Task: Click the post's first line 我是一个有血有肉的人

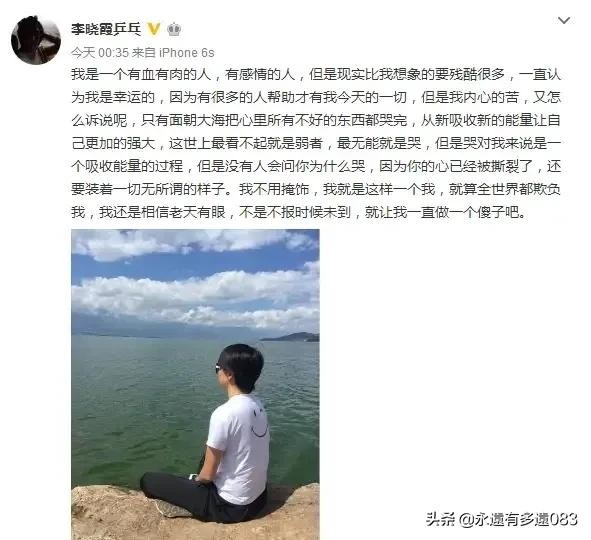Action: coord(141,74)
